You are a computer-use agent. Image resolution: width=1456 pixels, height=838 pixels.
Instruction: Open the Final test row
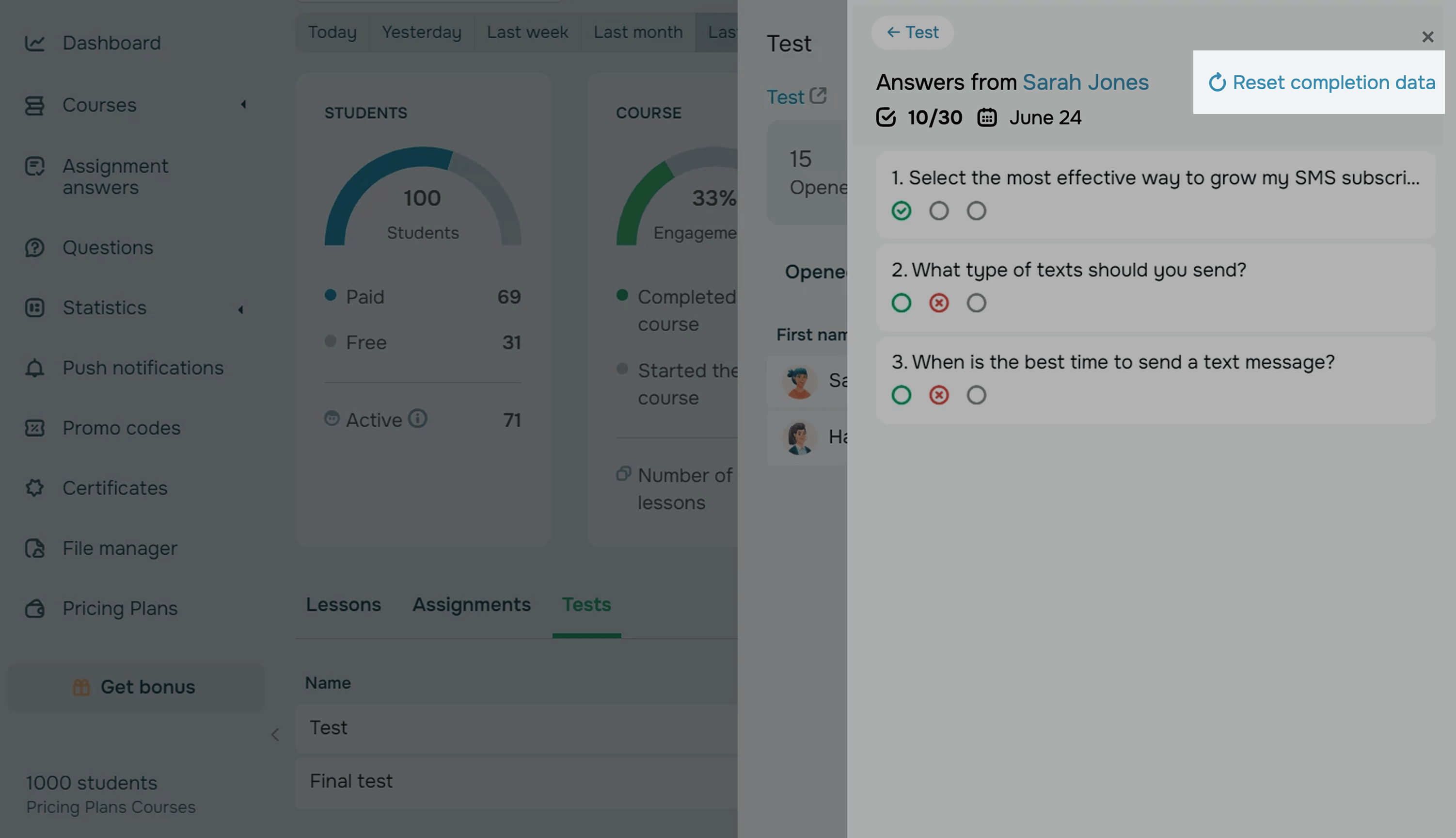tap(351, 781)
